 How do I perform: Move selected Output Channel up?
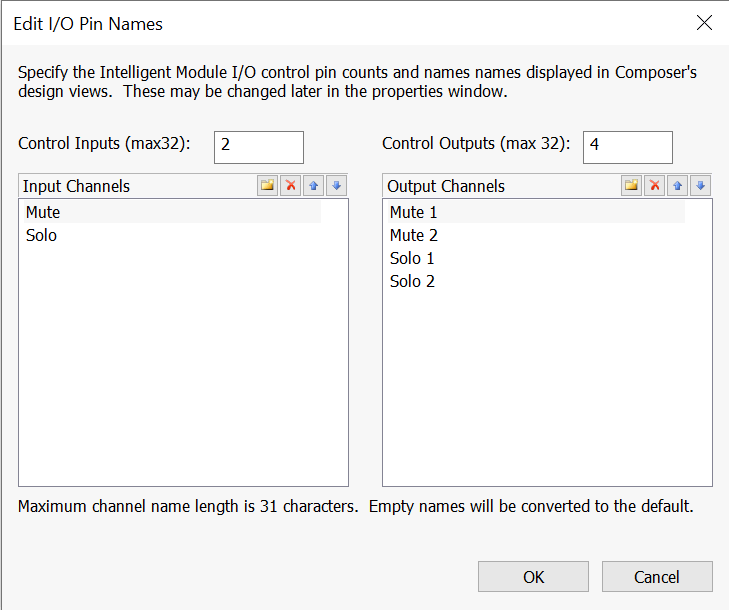click(677, 186)
